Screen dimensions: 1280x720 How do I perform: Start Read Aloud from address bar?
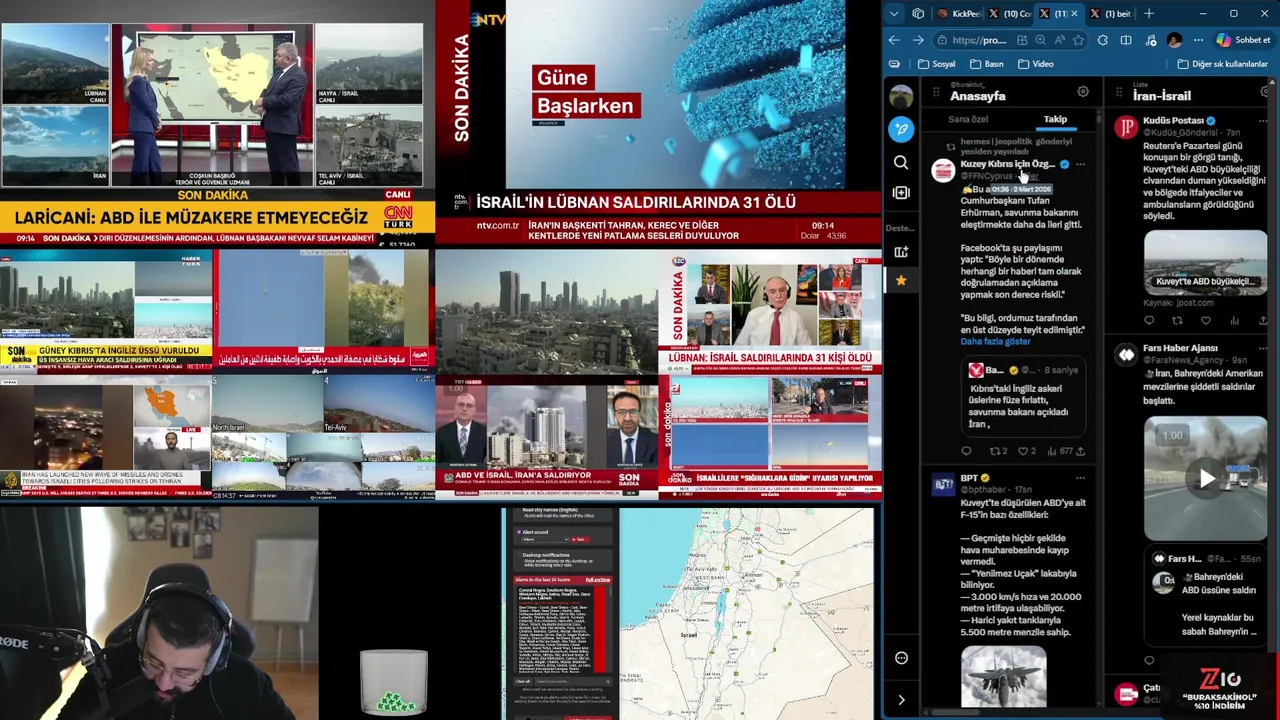point(1060,40)
